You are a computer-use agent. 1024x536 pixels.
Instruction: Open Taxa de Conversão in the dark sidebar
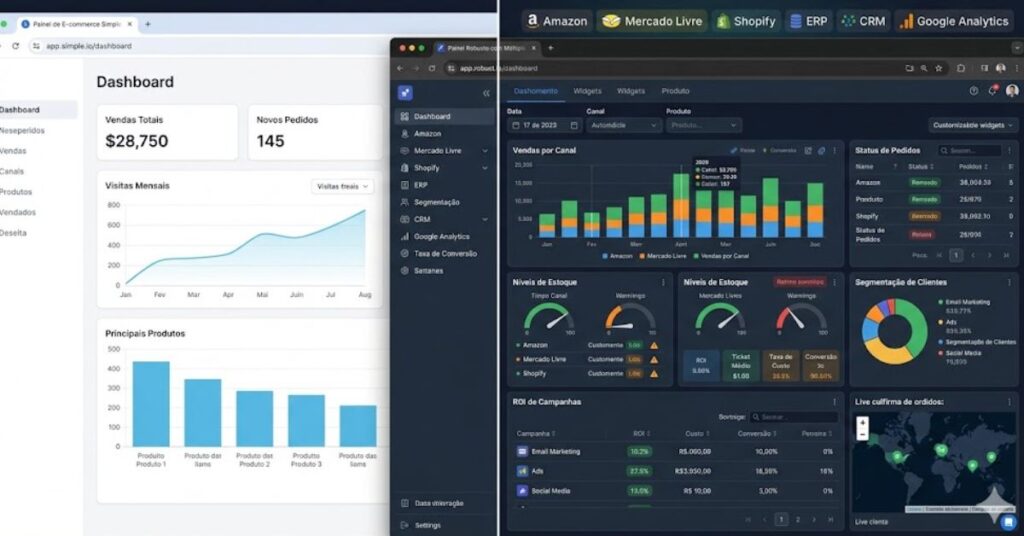(445, 253)
